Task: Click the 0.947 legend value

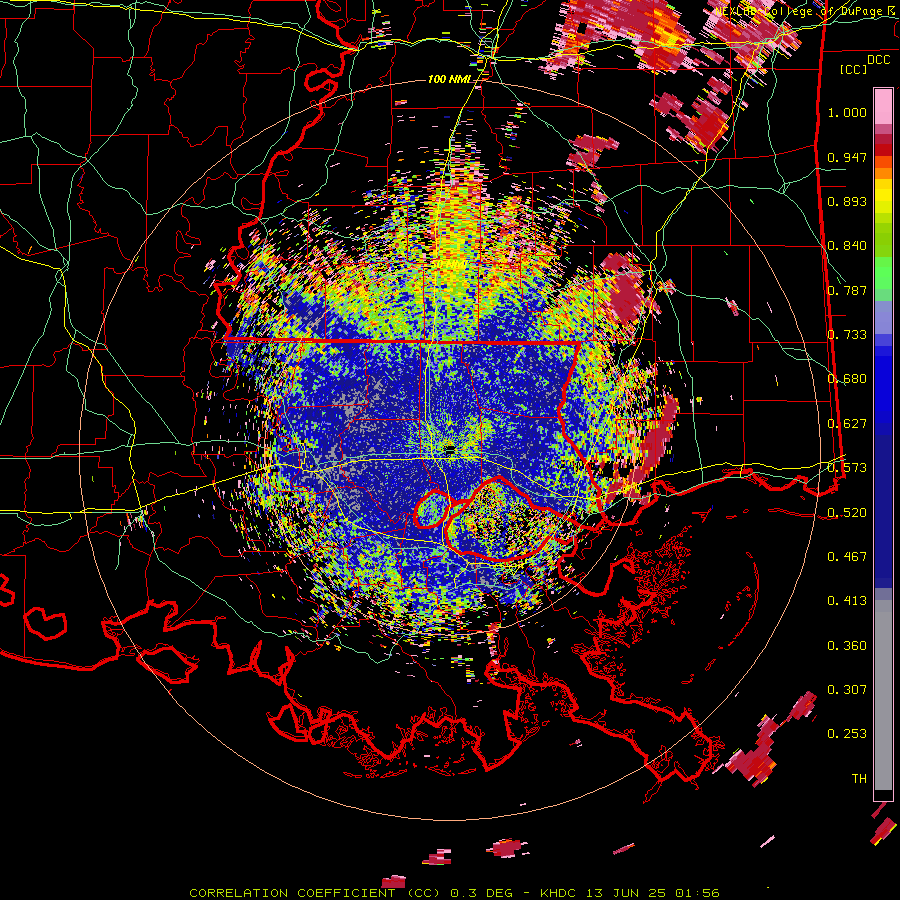Action: coord(847,157)
